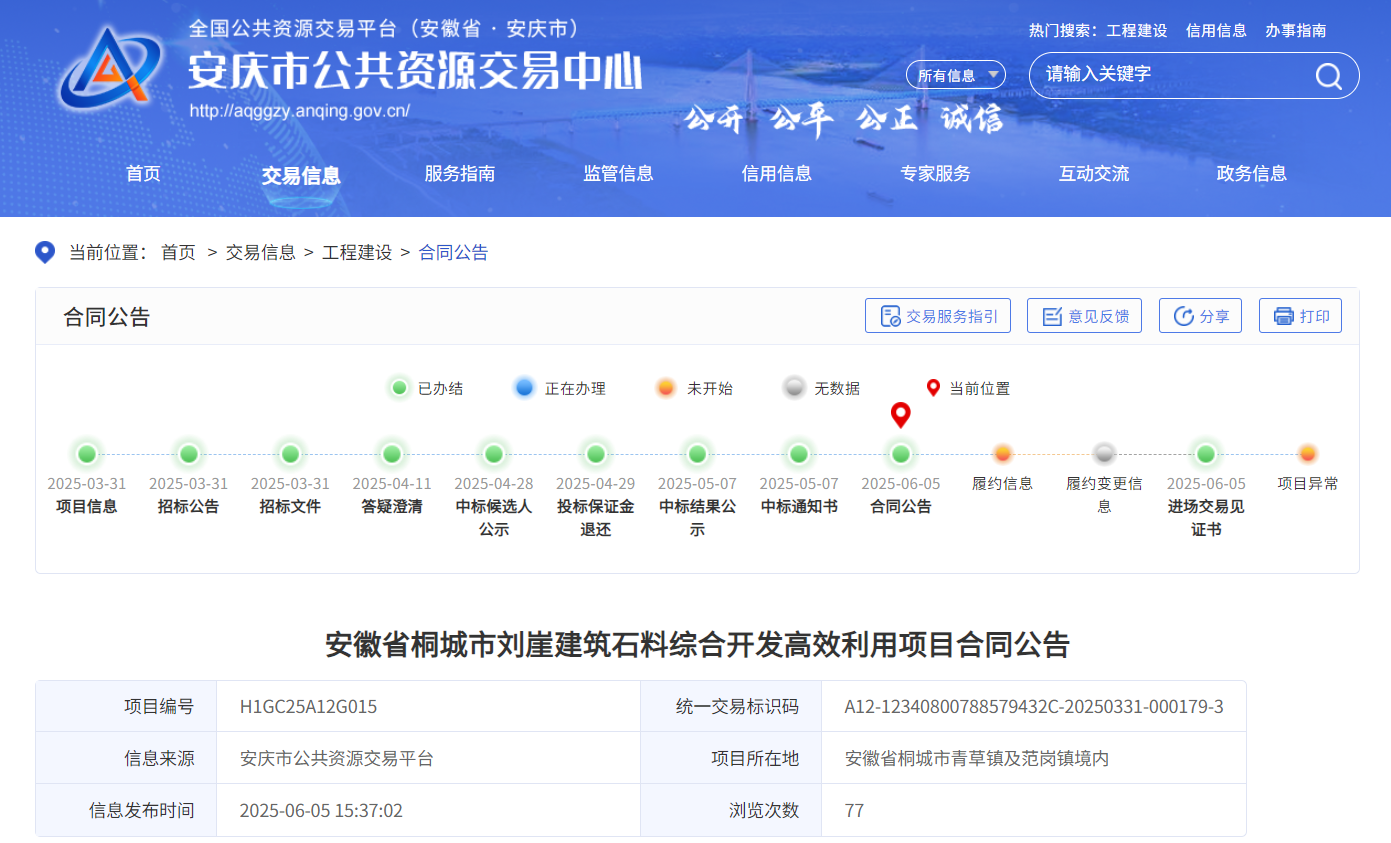Select the 招标公告 timeline step
The image size is (1391, 843).
[189, 454]
